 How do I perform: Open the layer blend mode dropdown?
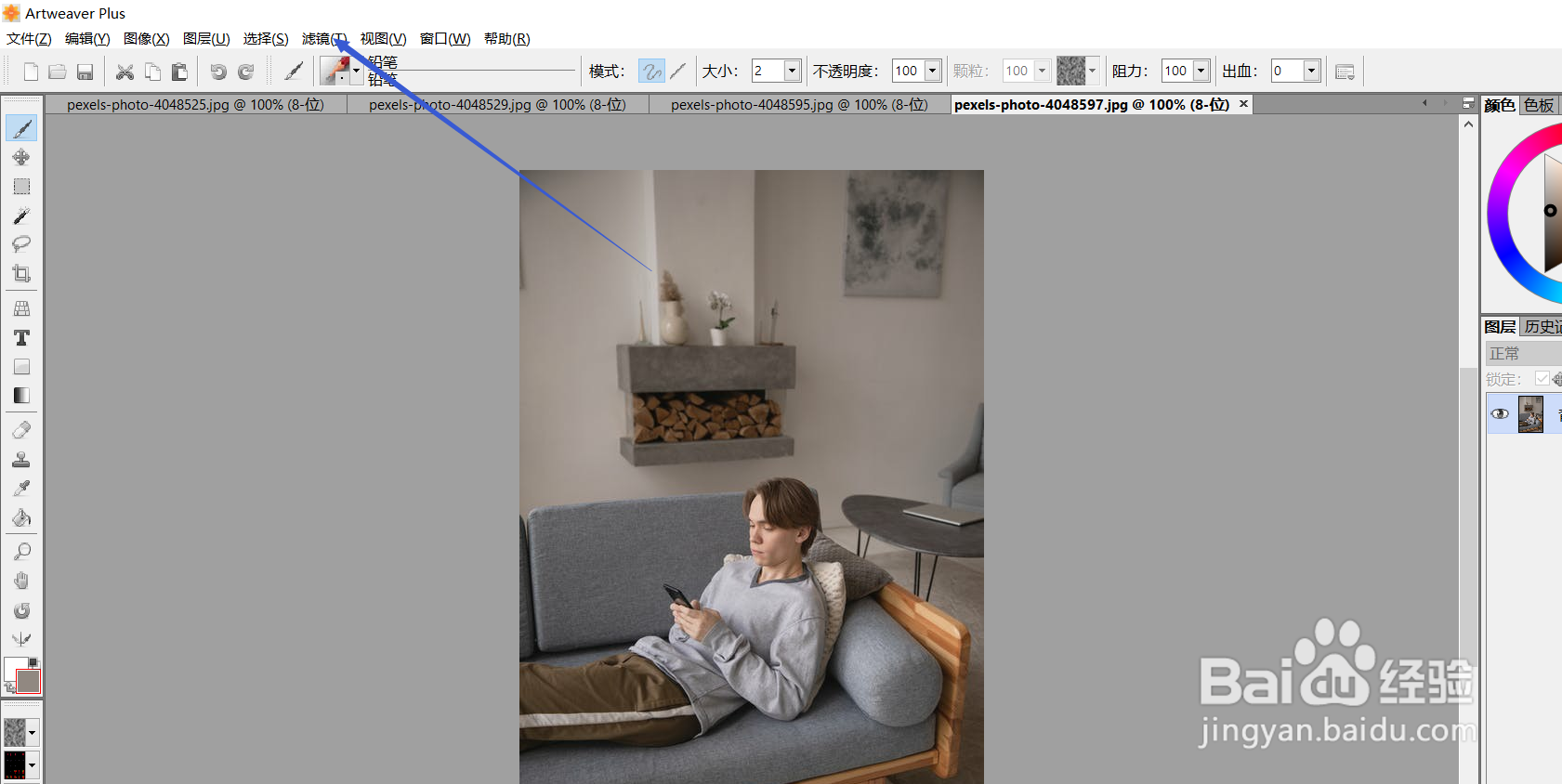[x=1523, y=353]
